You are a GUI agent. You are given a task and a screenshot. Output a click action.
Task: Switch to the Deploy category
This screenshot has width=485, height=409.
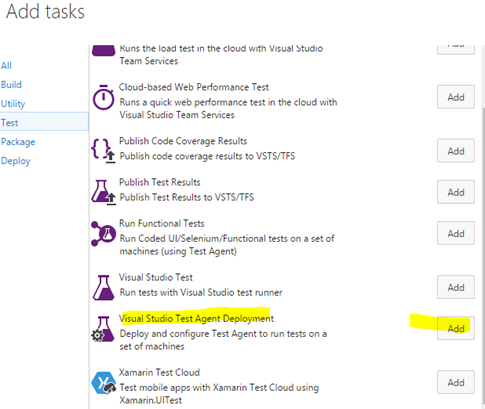click(16, 161)
